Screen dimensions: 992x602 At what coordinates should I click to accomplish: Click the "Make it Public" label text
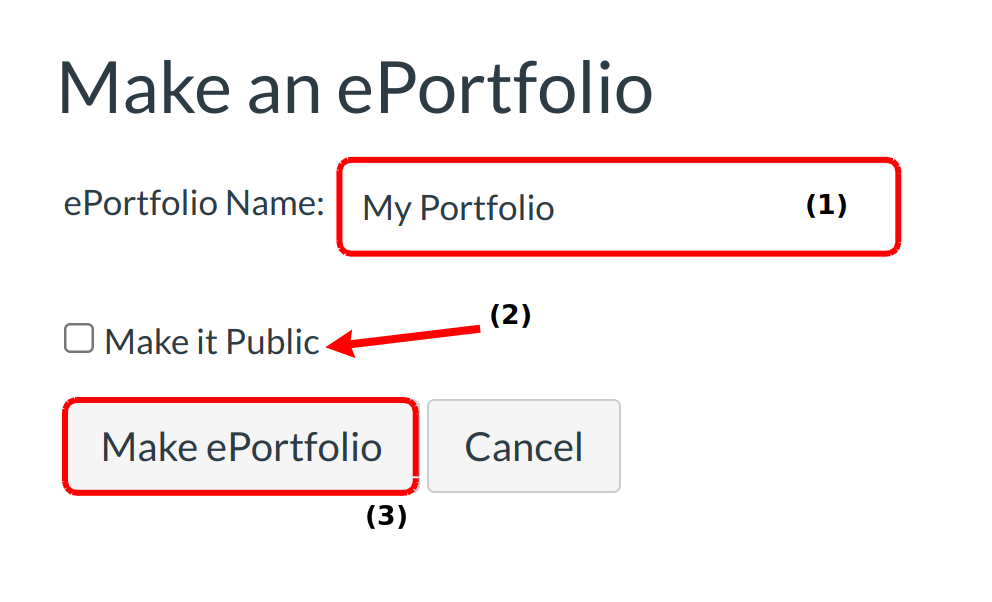(211, 342)
